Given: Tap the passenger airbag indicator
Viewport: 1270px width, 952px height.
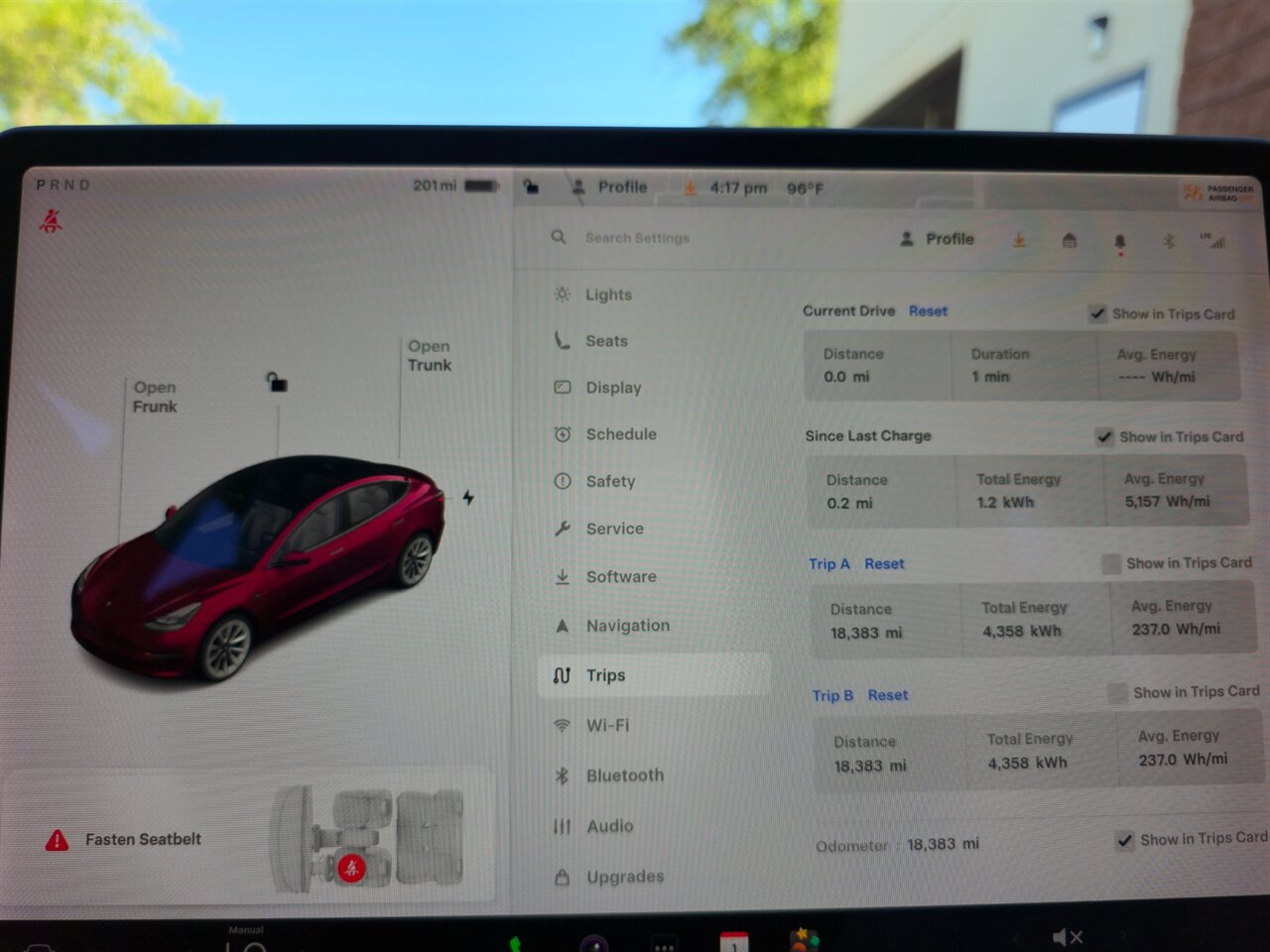Looking at the screenshot, I should (x=1217, y=192).
